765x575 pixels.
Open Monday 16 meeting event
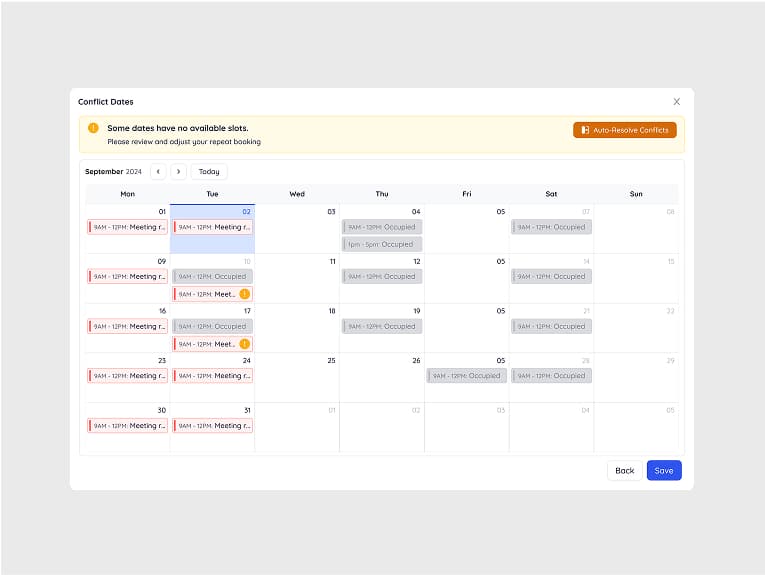tap(127, 326)
